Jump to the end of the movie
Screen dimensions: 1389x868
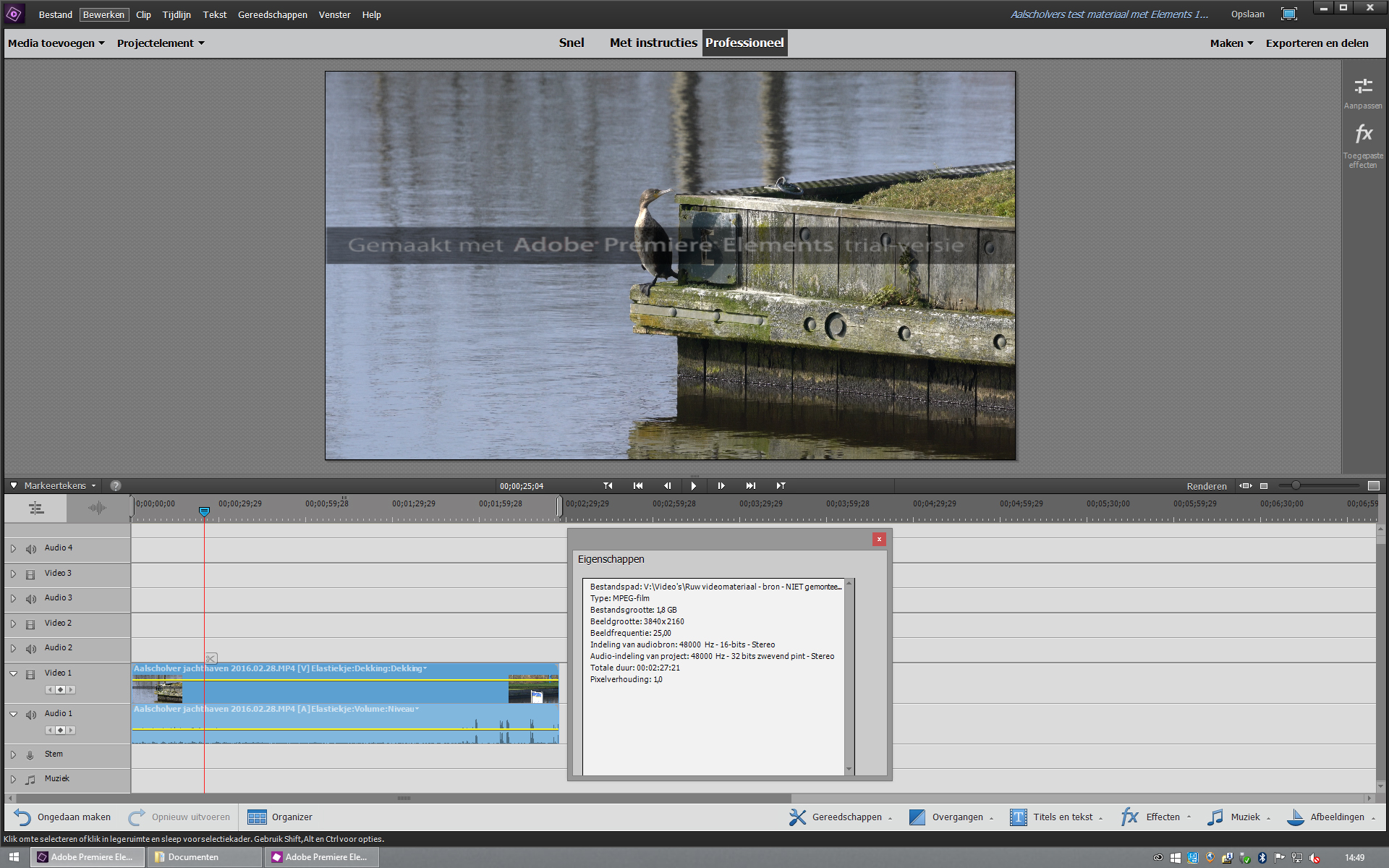tap(751, 486)
